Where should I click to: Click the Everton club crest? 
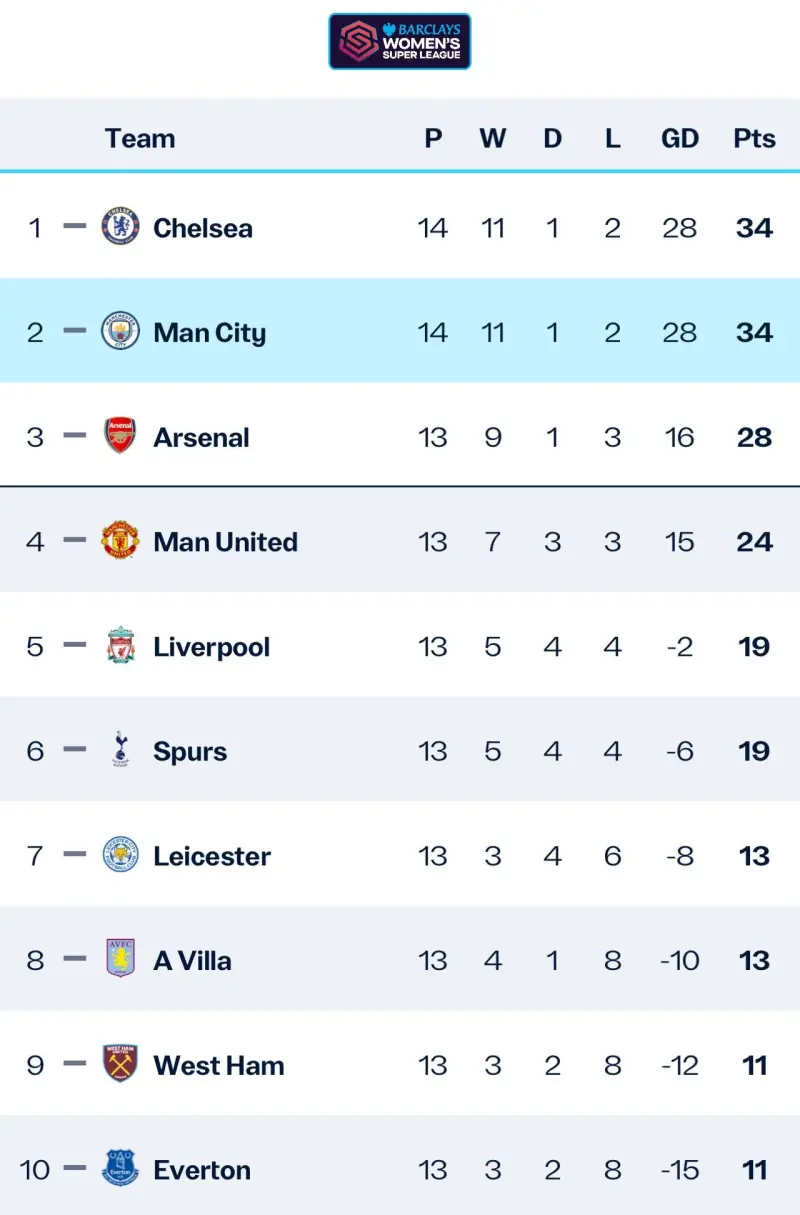[x=121, y=1169]
